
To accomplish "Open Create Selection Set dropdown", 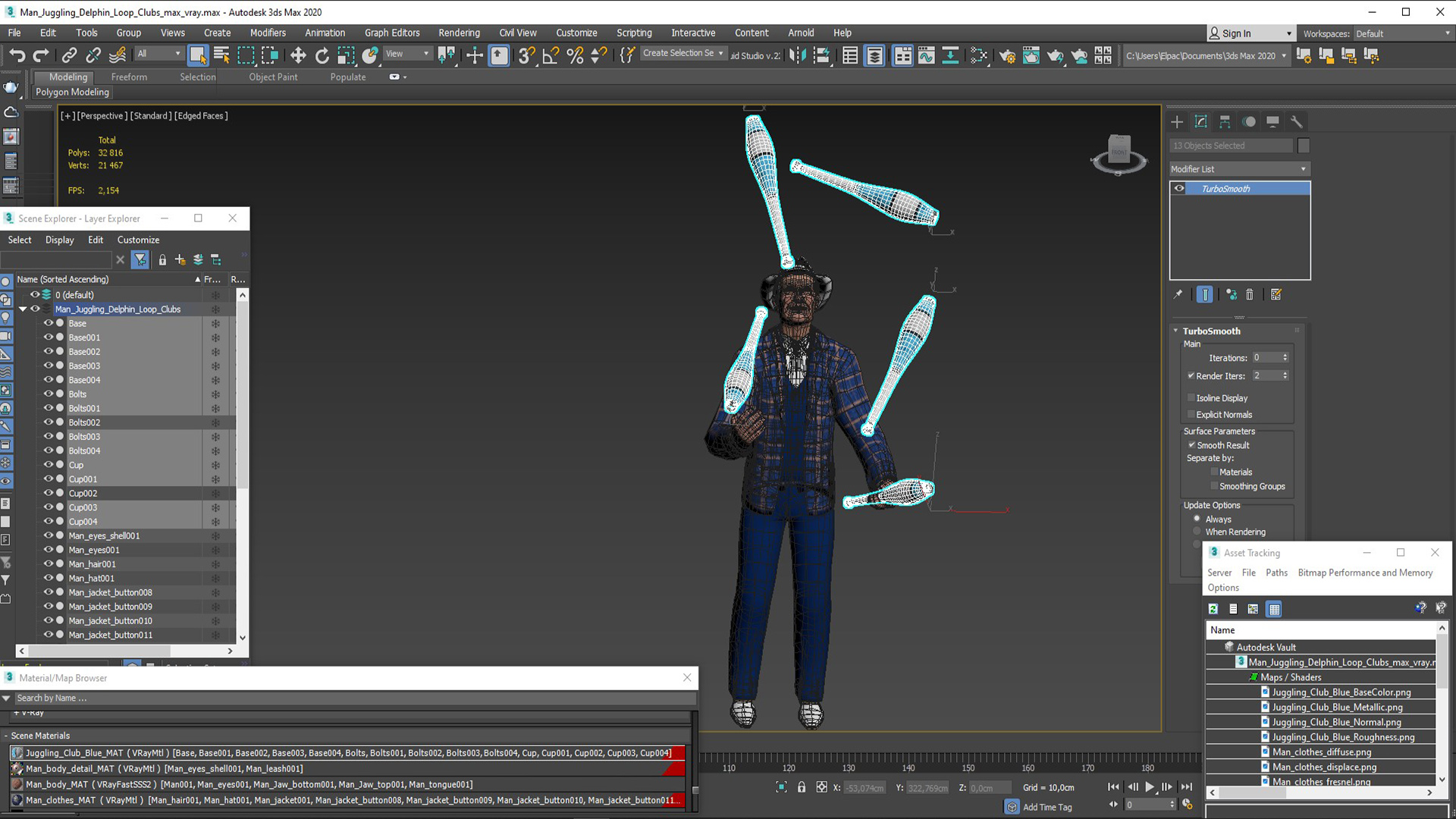I will (682, 53).
